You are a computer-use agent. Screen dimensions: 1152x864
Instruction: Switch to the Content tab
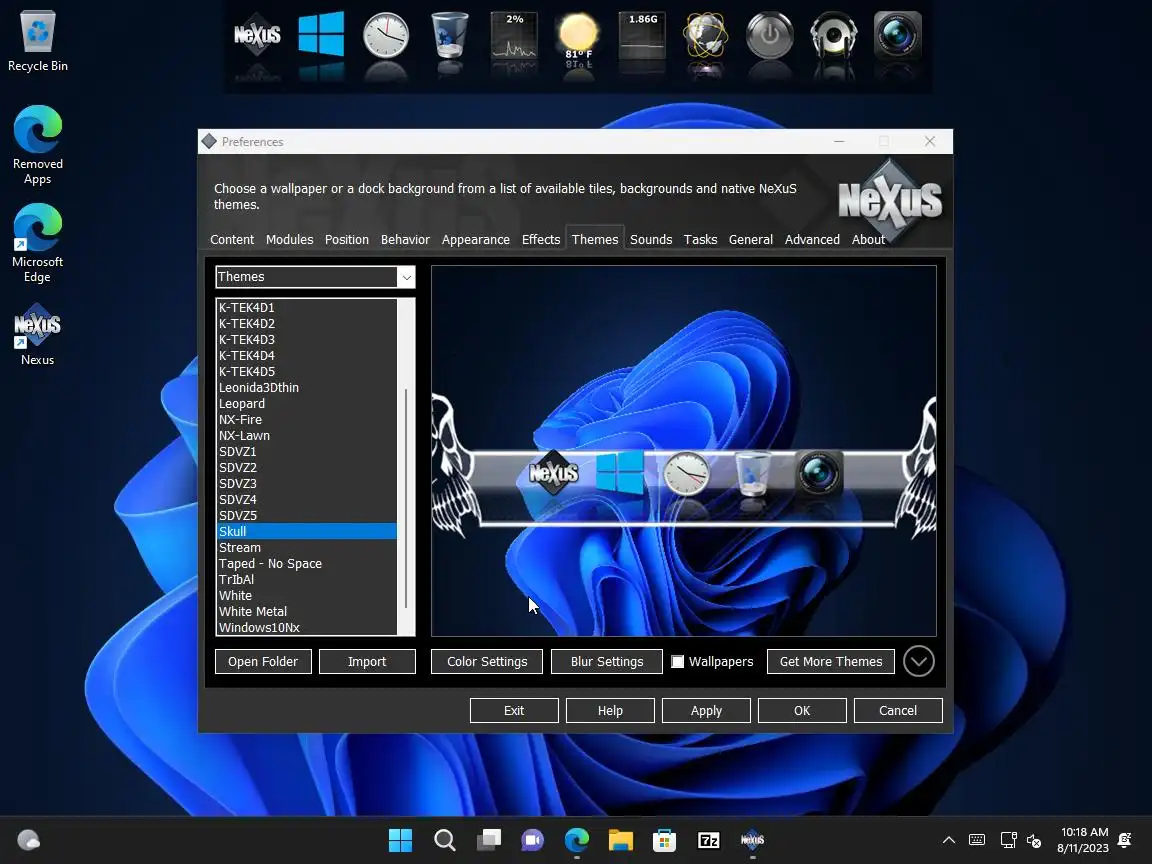click(x=231, y=240)
